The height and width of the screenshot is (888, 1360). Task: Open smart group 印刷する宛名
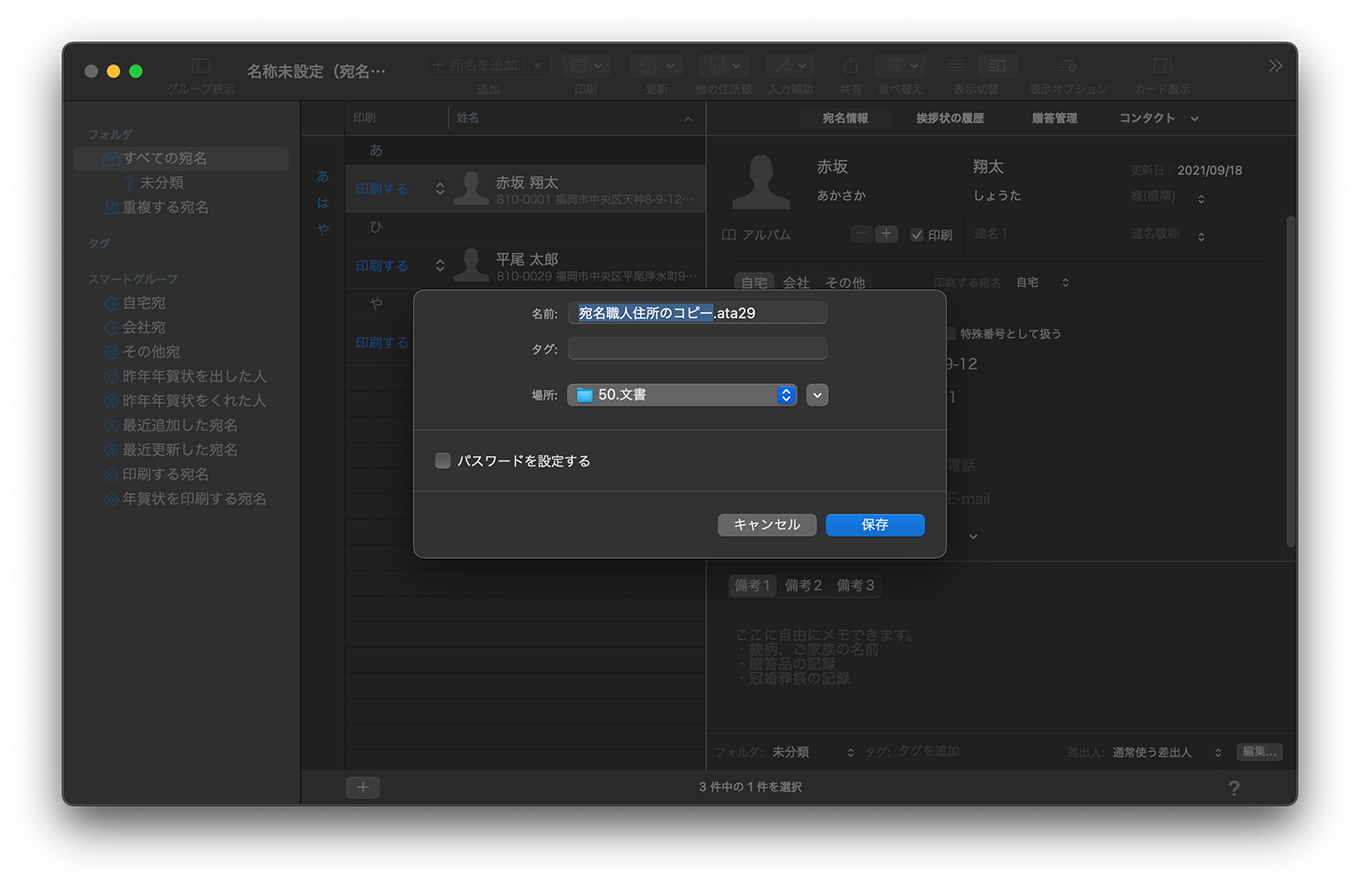pos(157,474)
